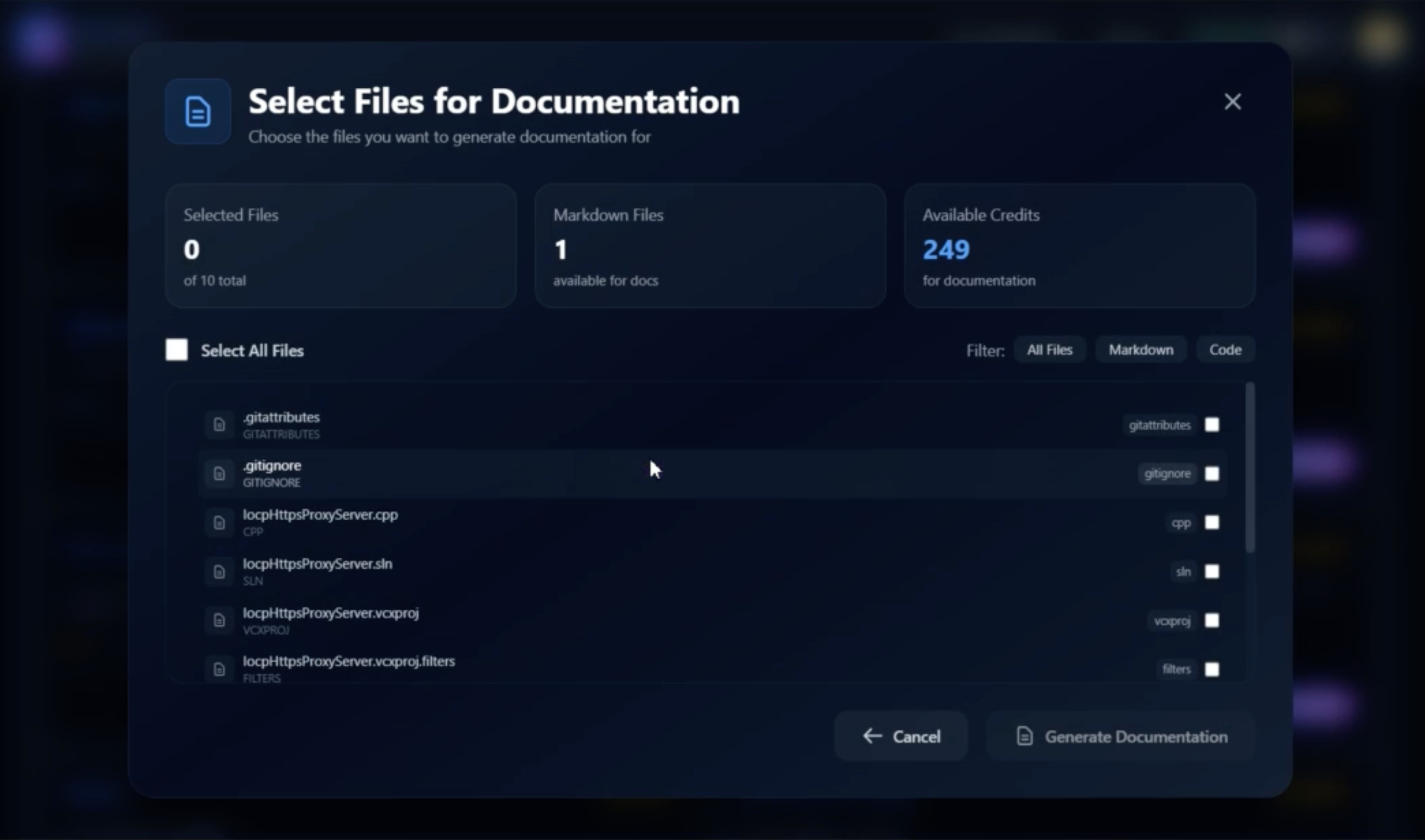The height and width of the screenshot is (840, 1425).
Task: Click the file icon beside .gitattributes
Action: click(x=219, y=425)
